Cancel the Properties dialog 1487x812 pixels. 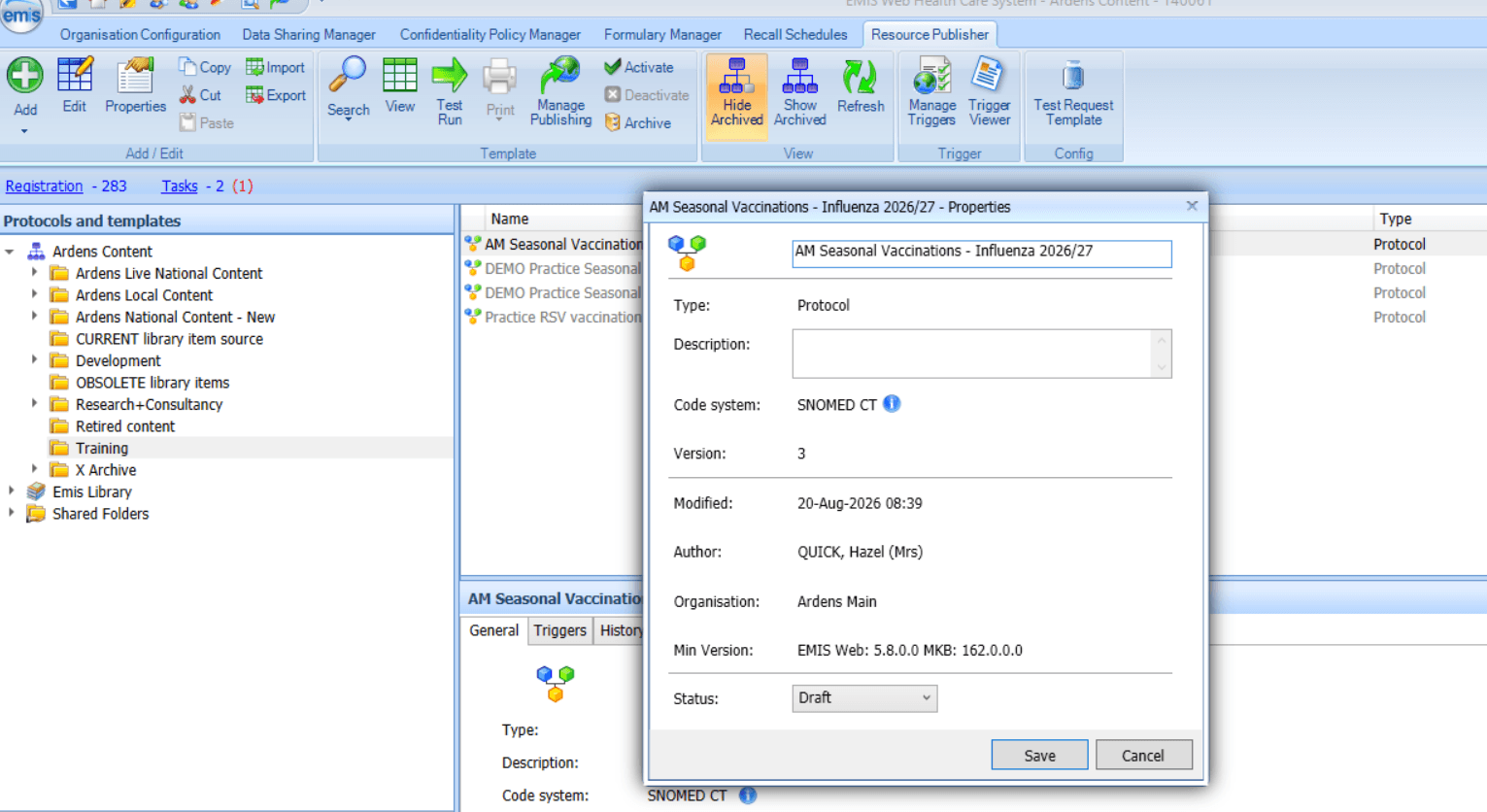click(x=1143, y=755)
